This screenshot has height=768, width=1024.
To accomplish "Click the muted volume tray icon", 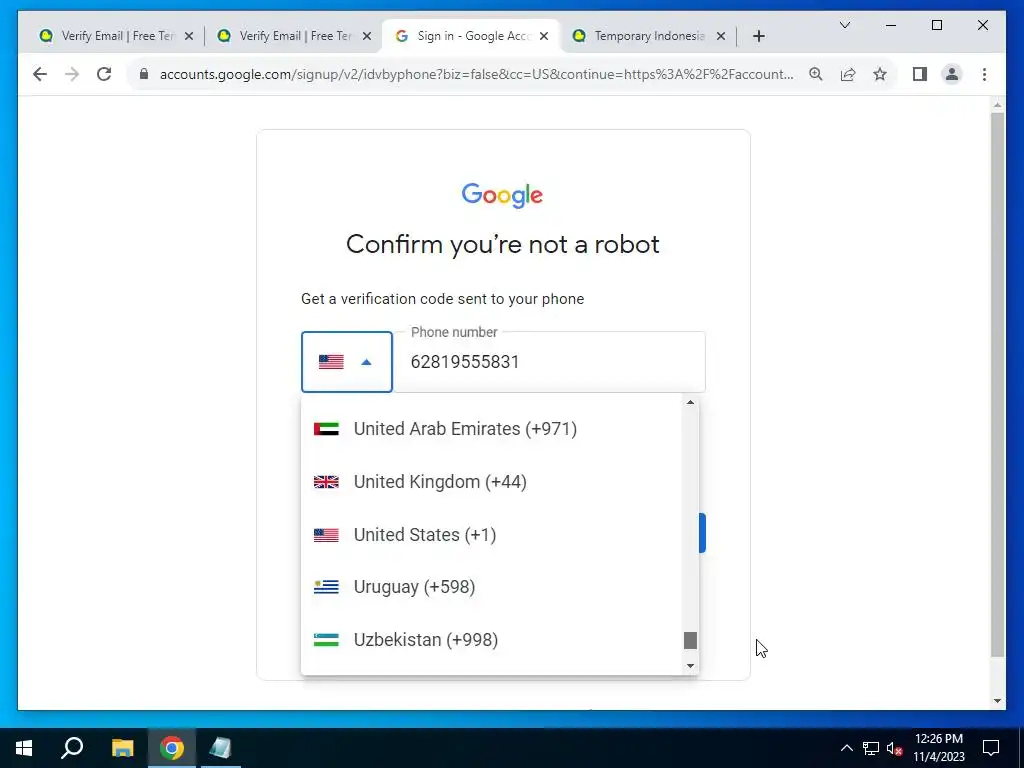I will pos(895,748).
